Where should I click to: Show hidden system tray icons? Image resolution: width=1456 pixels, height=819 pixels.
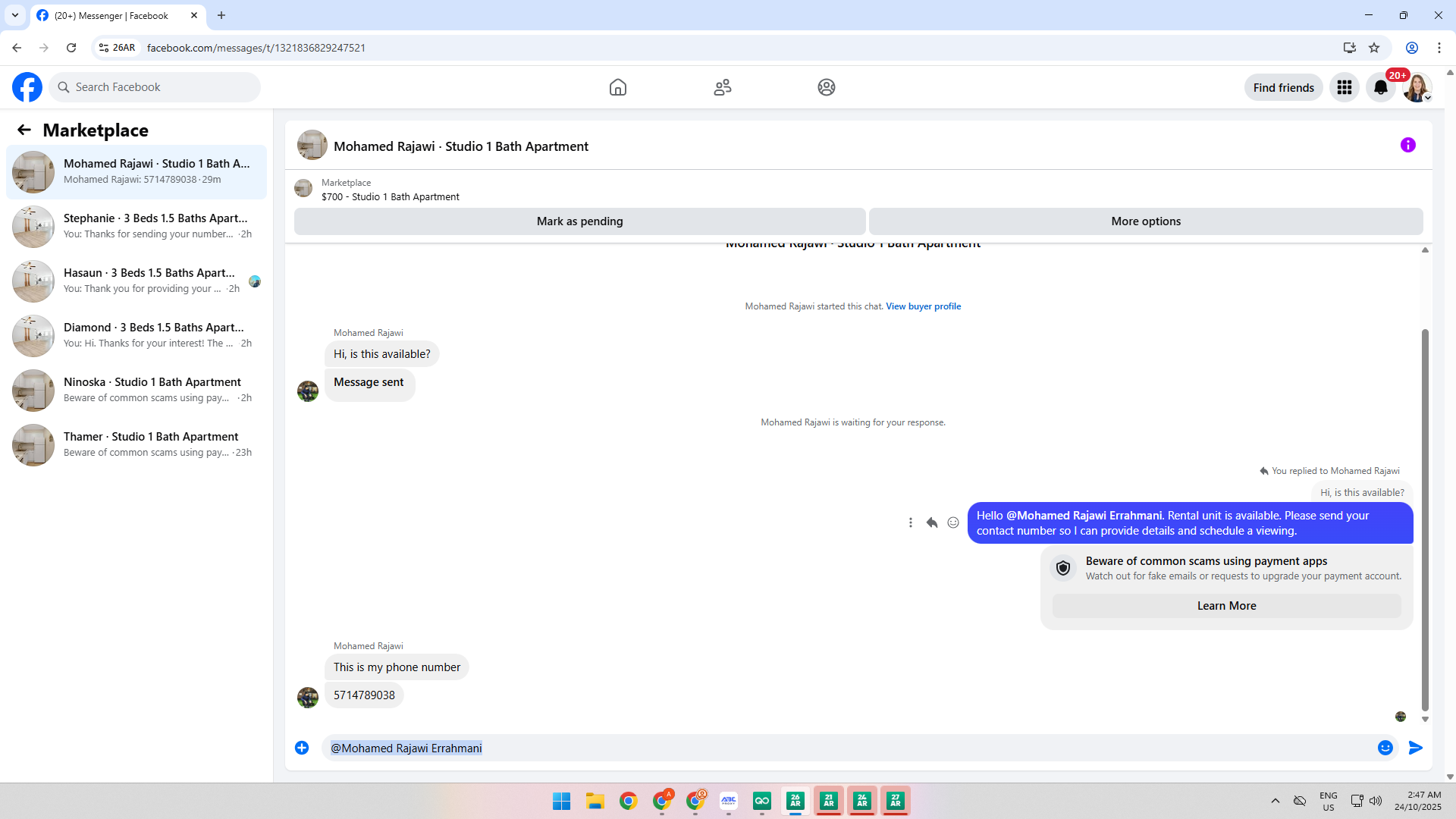tap(1276, 802)
